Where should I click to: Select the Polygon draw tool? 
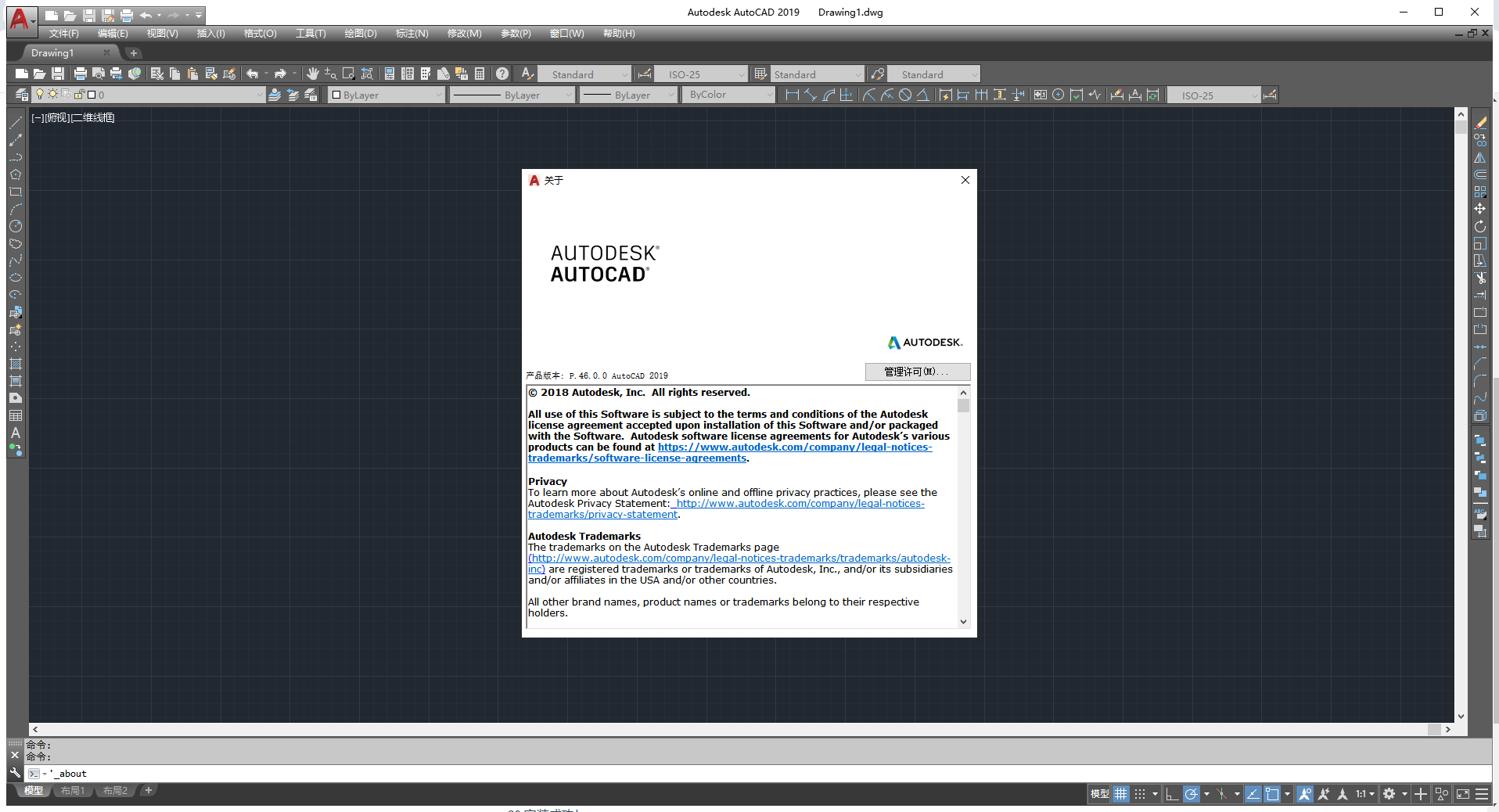[x=15, y=174]
